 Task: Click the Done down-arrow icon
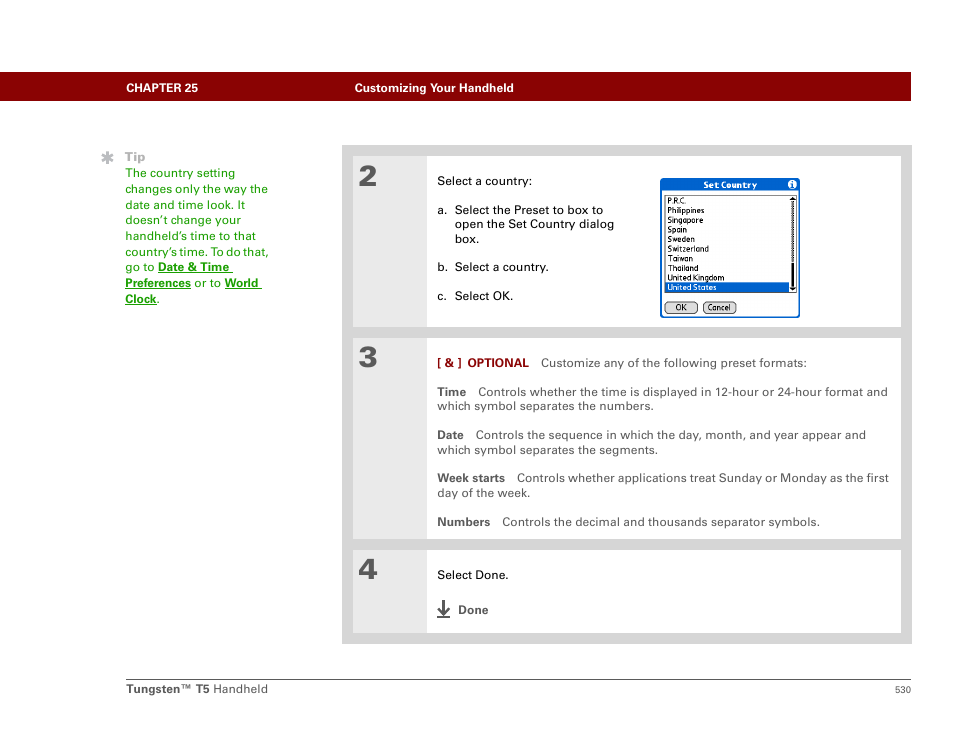[444, 609]
